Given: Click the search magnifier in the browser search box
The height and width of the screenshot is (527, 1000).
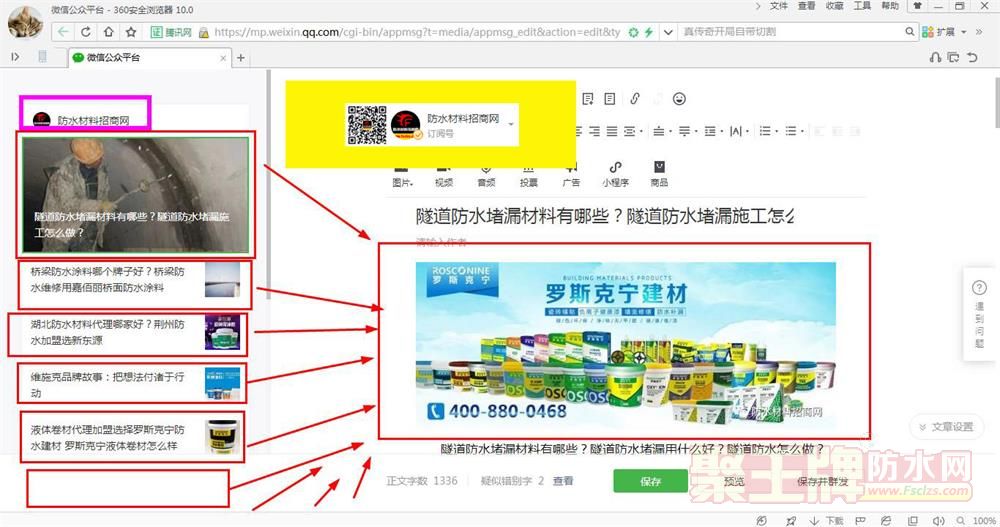Looking at the screenshot, I should pos(909,31).
